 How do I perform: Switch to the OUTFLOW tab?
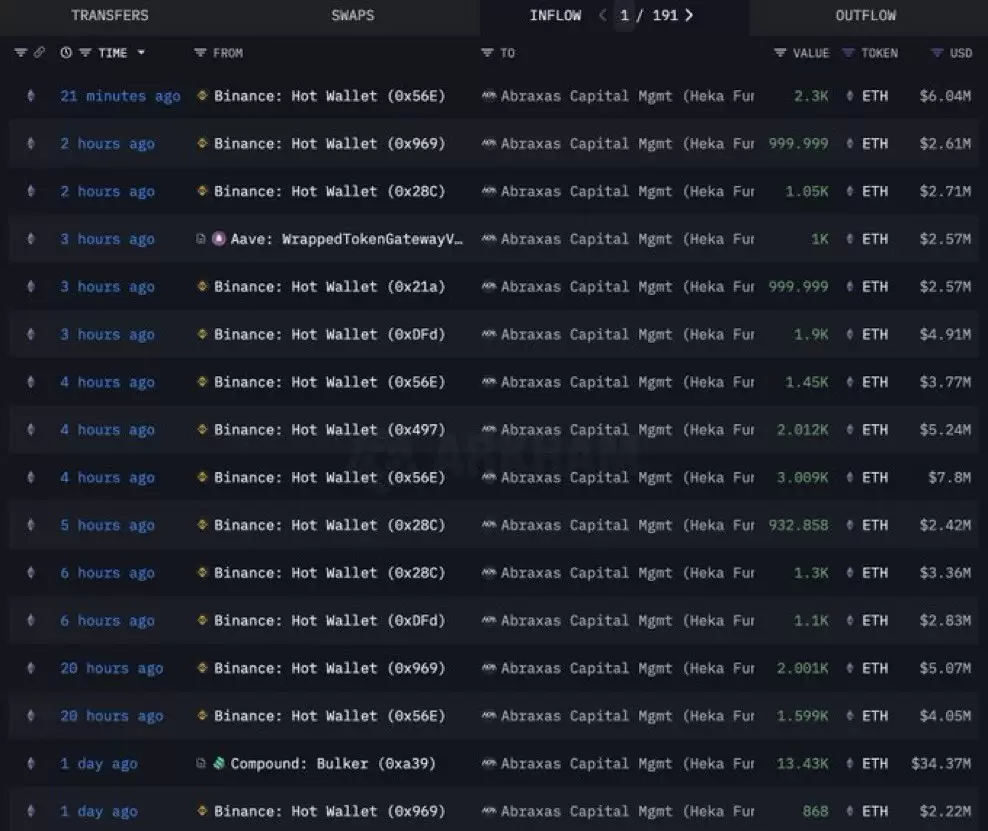865,16
